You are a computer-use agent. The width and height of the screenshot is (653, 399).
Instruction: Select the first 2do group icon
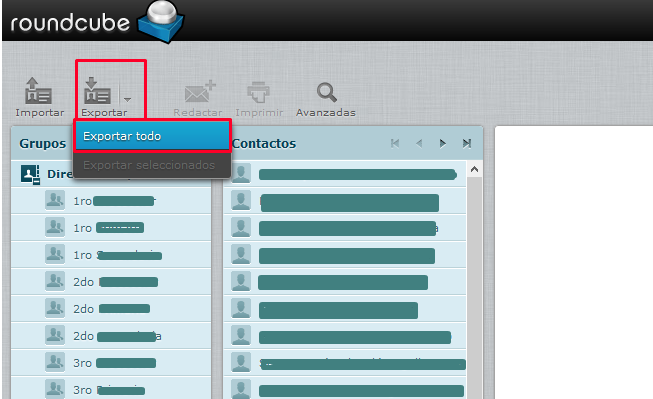[x=55, y=282]
